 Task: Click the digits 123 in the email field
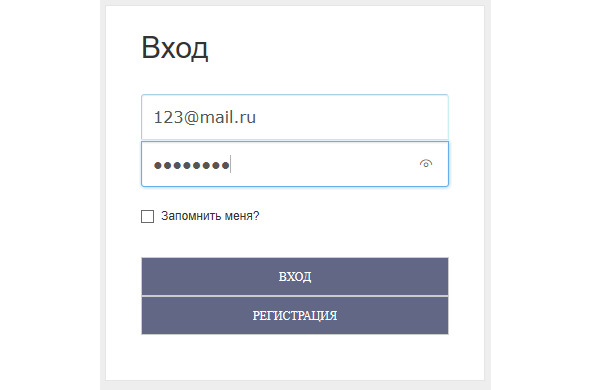coord(168,117)
